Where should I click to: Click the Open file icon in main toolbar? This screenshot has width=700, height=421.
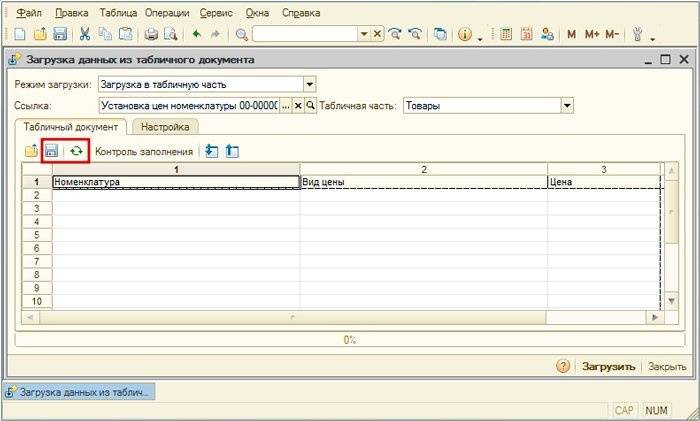(40, 34)
